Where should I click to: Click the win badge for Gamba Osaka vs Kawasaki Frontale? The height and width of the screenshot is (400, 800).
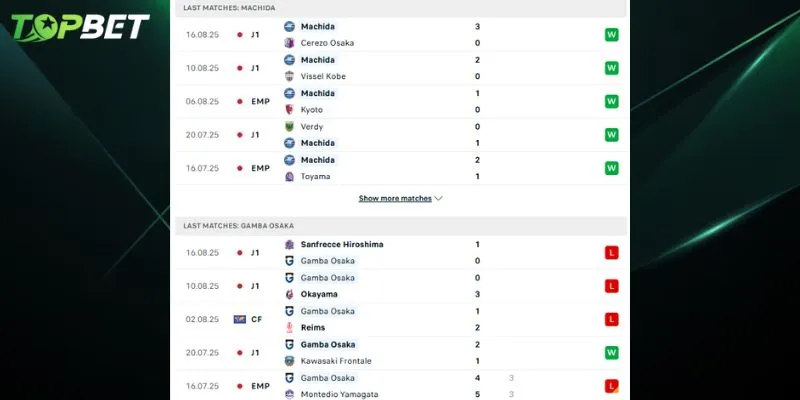coord(611,352)
